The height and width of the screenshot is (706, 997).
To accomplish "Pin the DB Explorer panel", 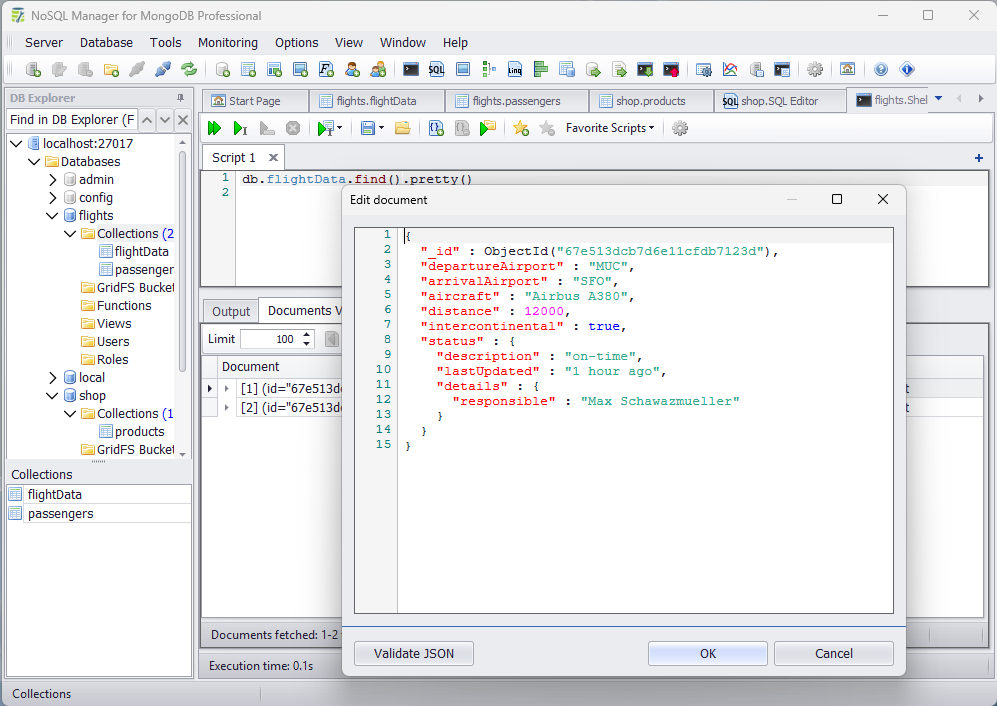I will point(181,98).
